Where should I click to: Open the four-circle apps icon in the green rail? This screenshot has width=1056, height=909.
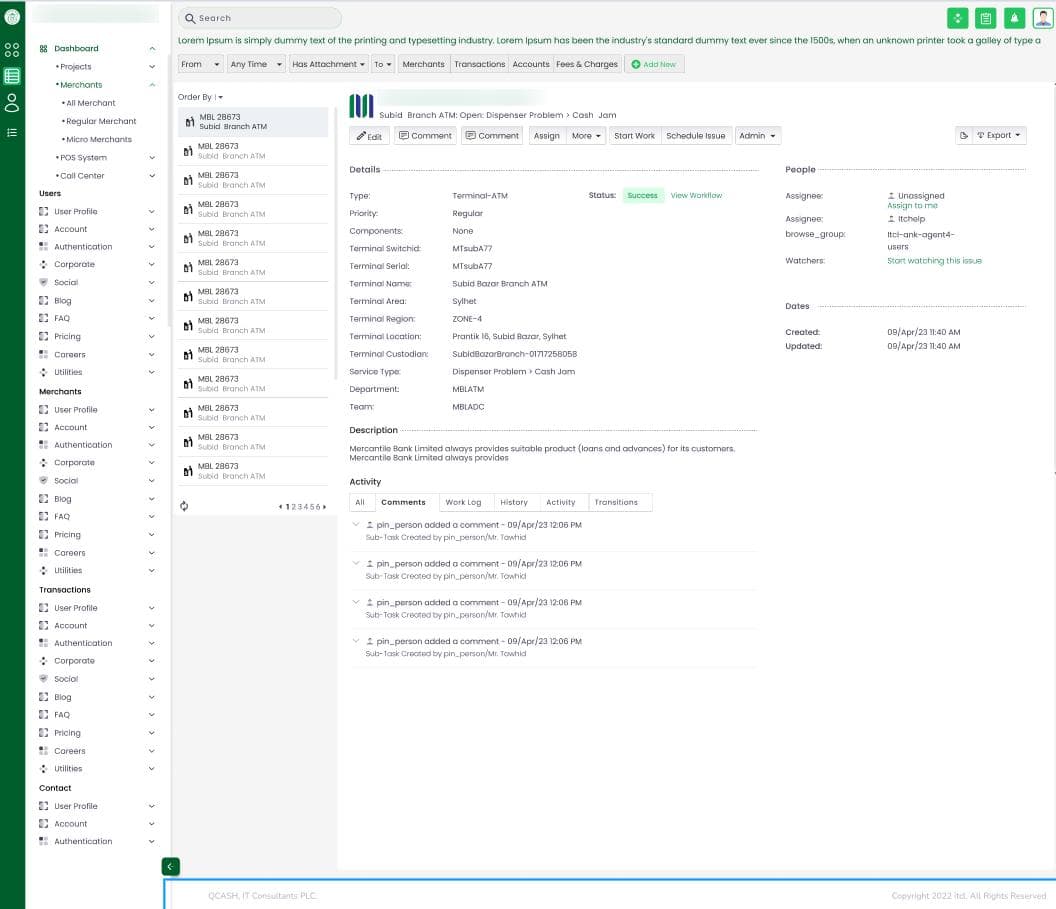pos(12,50)
